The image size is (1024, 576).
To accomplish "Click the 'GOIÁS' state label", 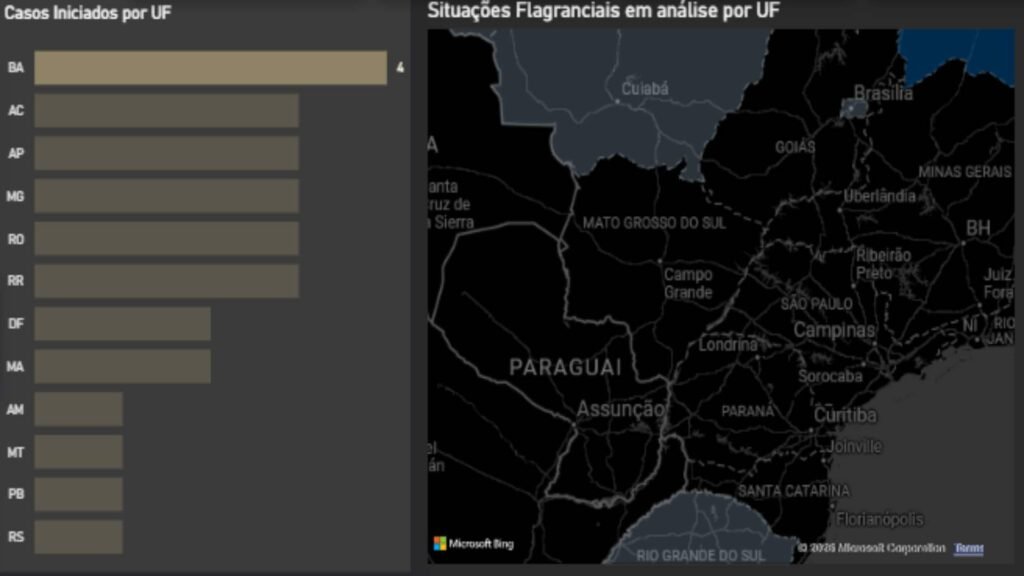I will [x=795, y=148].
